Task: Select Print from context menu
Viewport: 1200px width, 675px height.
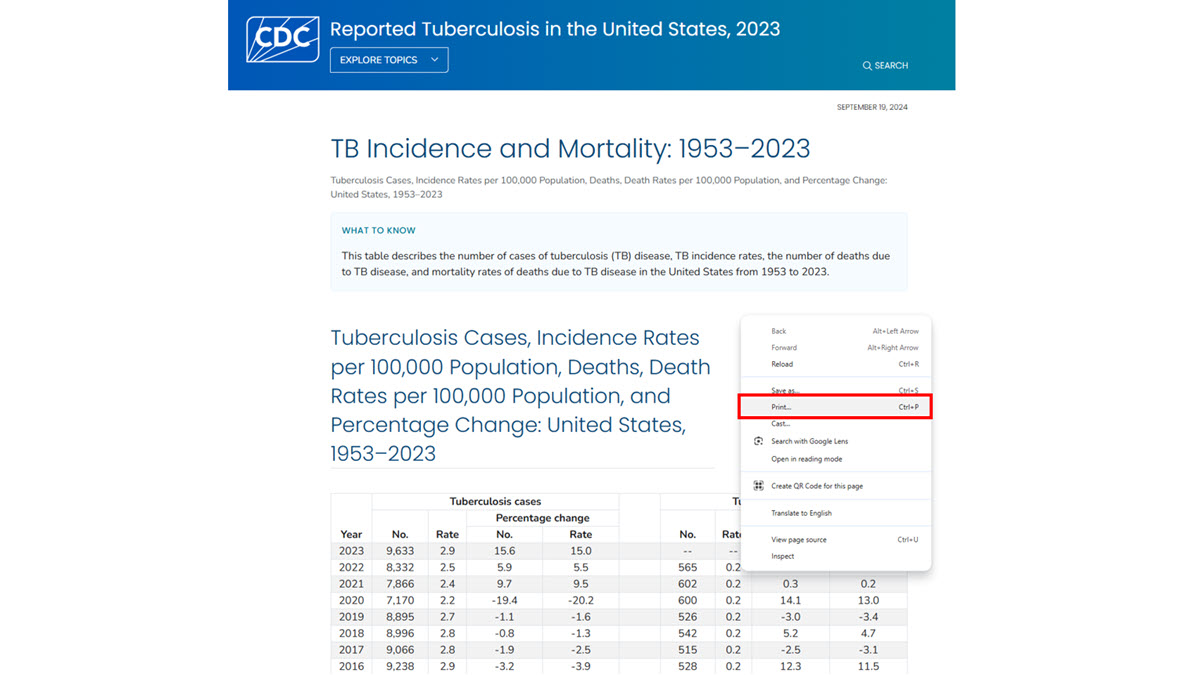Action: tap(835, 407)
